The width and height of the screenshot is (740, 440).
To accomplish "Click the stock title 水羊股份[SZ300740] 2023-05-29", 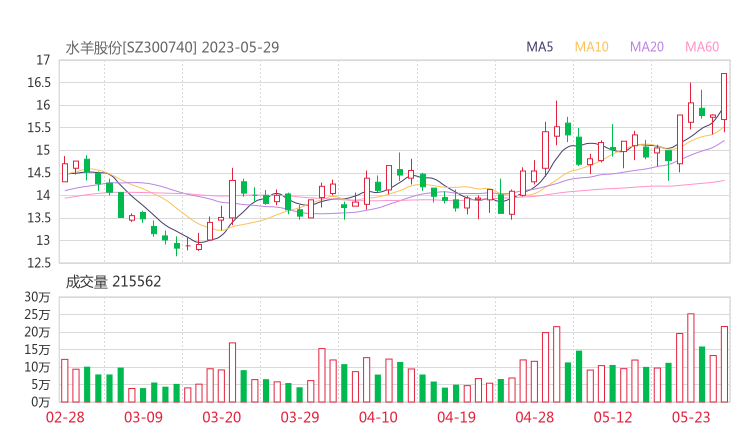I will point(172,47).
